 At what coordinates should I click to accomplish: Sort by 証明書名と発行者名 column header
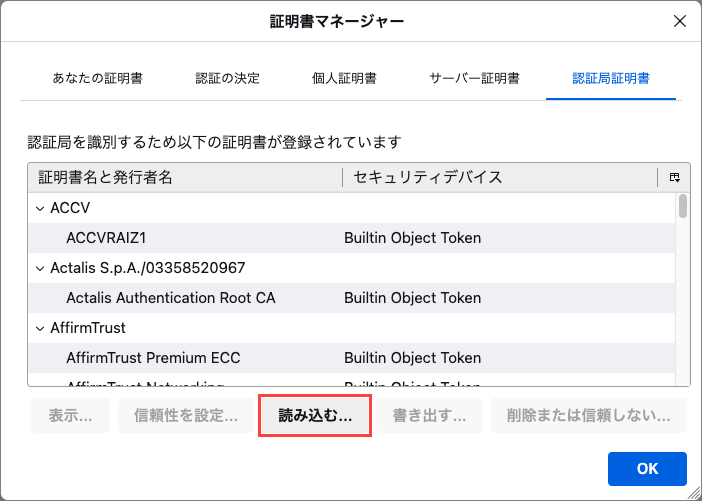click(185, 178)
